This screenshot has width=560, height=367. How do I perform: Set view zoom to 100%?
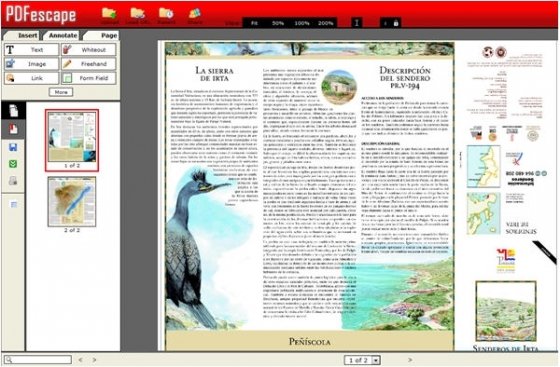pyautogui.click(x=302, y=23)
